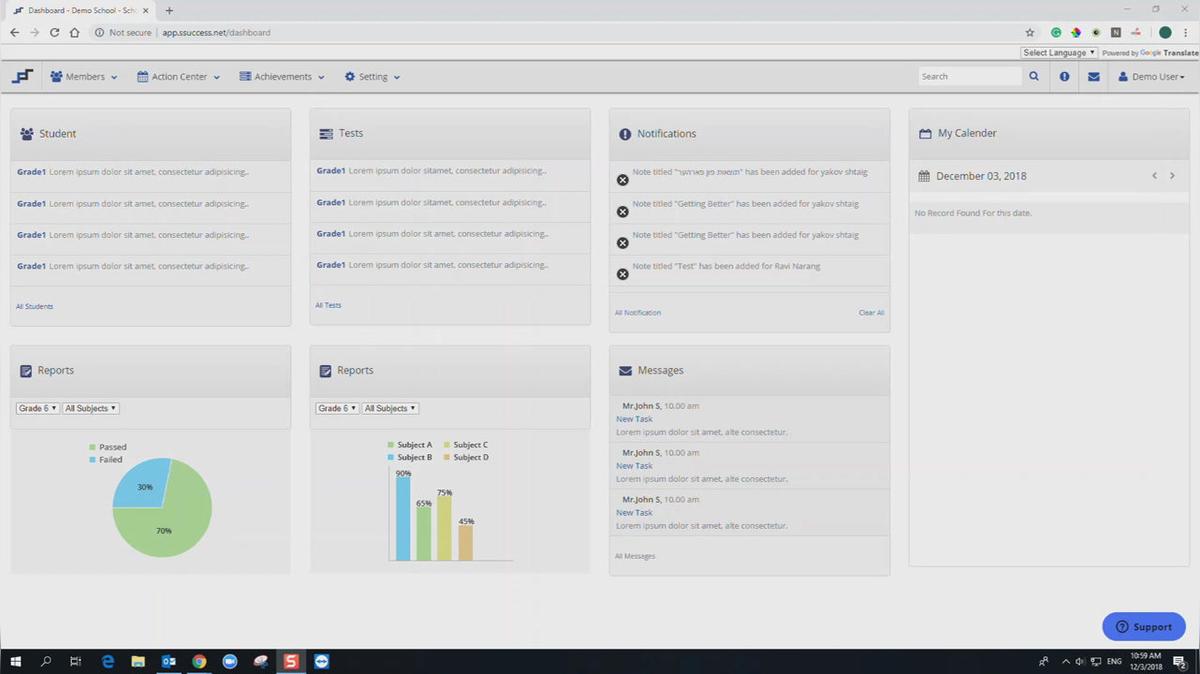Open the All Subjects dropdown above the bar chart
The width and height of the screenshot is (1200, 674).
390,408
